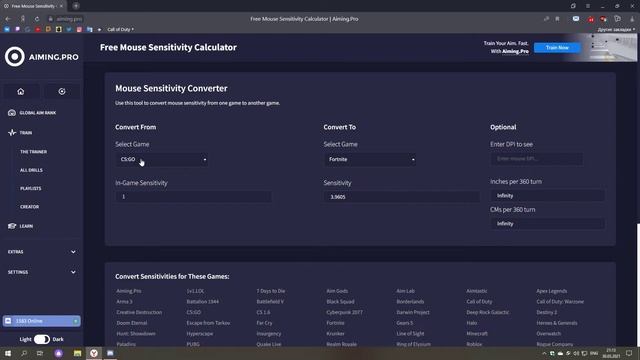Click the Learn graduation cap icon

(x=12, y=226)
